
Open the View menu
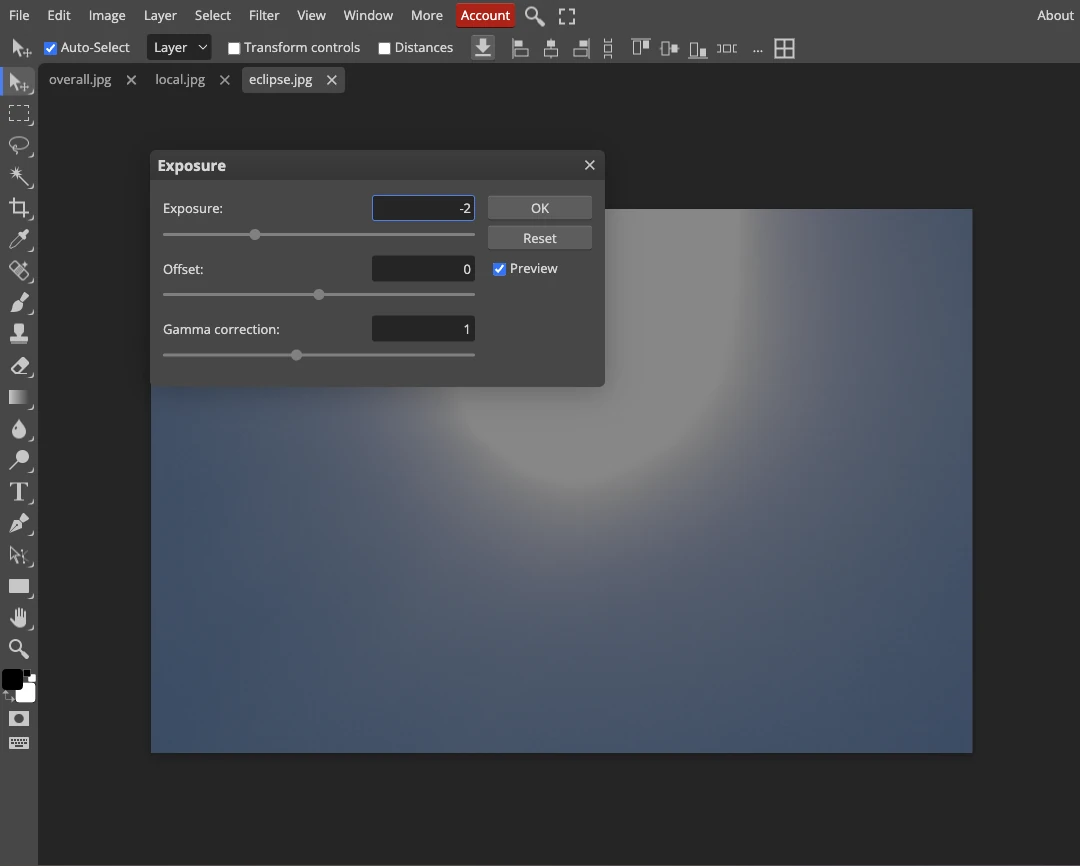tap(311, 15)
